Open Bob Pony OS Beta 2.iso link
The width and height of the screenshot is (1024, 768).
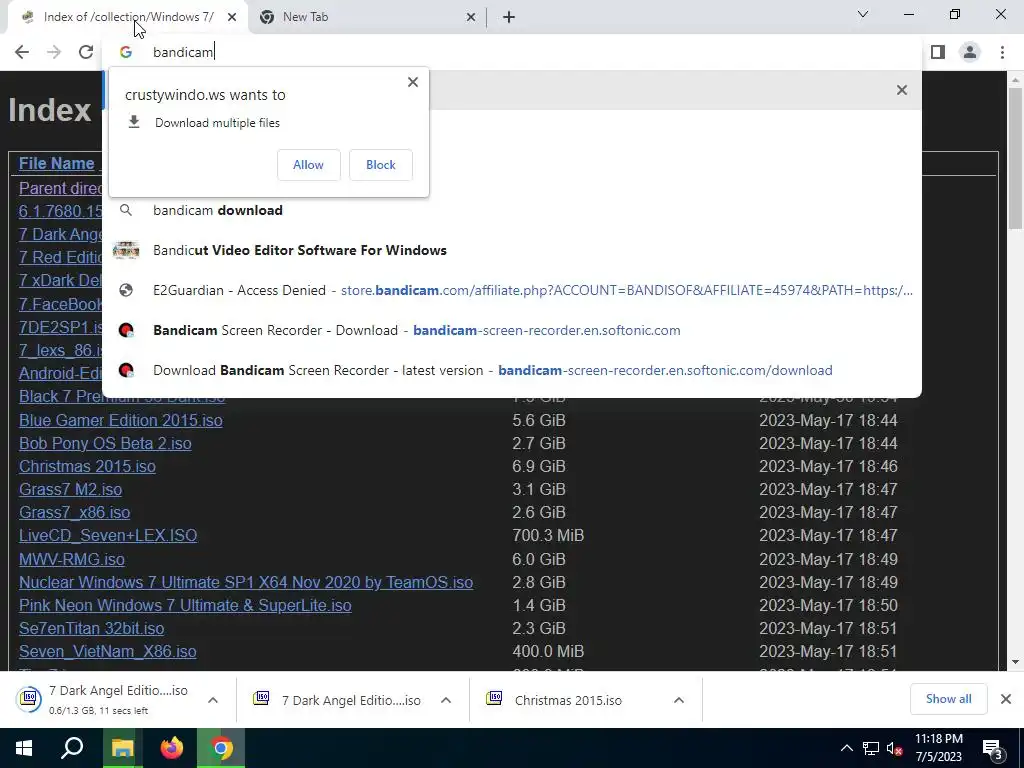tap(105, 443)
